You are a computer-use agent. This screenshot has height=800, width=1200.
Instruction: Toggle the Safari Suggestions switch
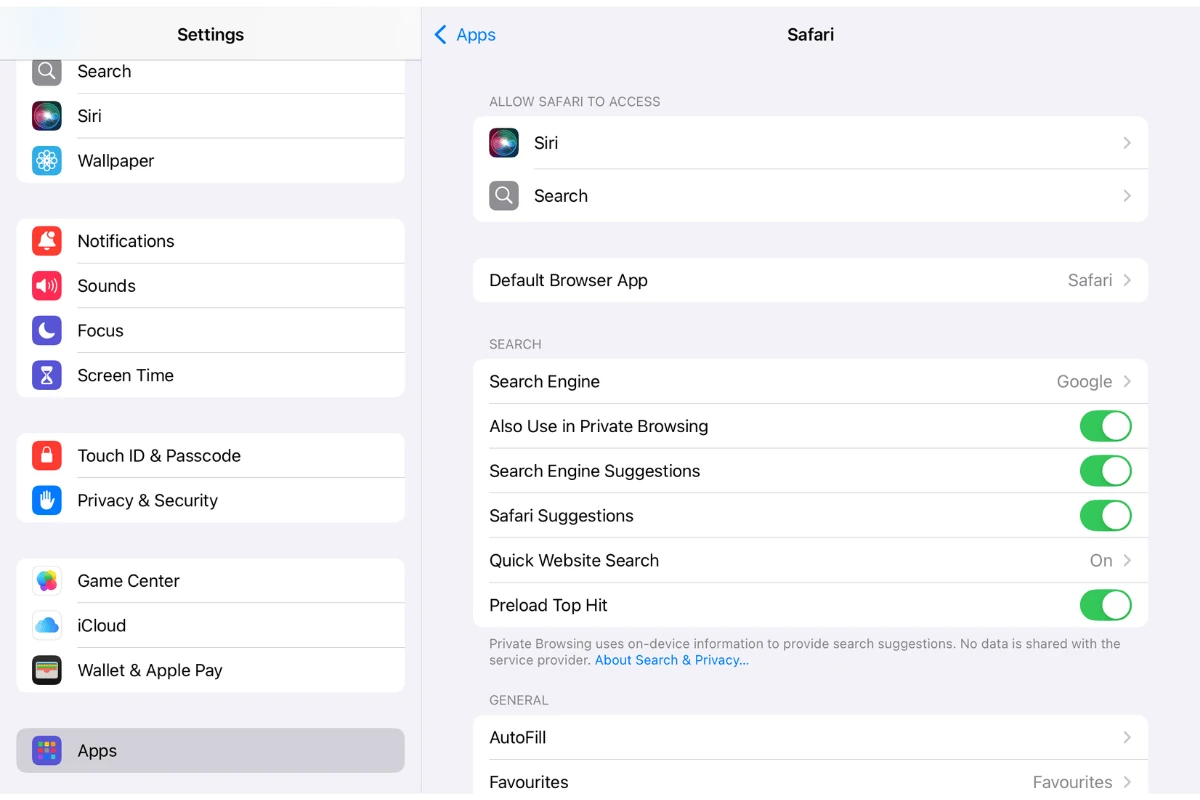[1105, 516]
